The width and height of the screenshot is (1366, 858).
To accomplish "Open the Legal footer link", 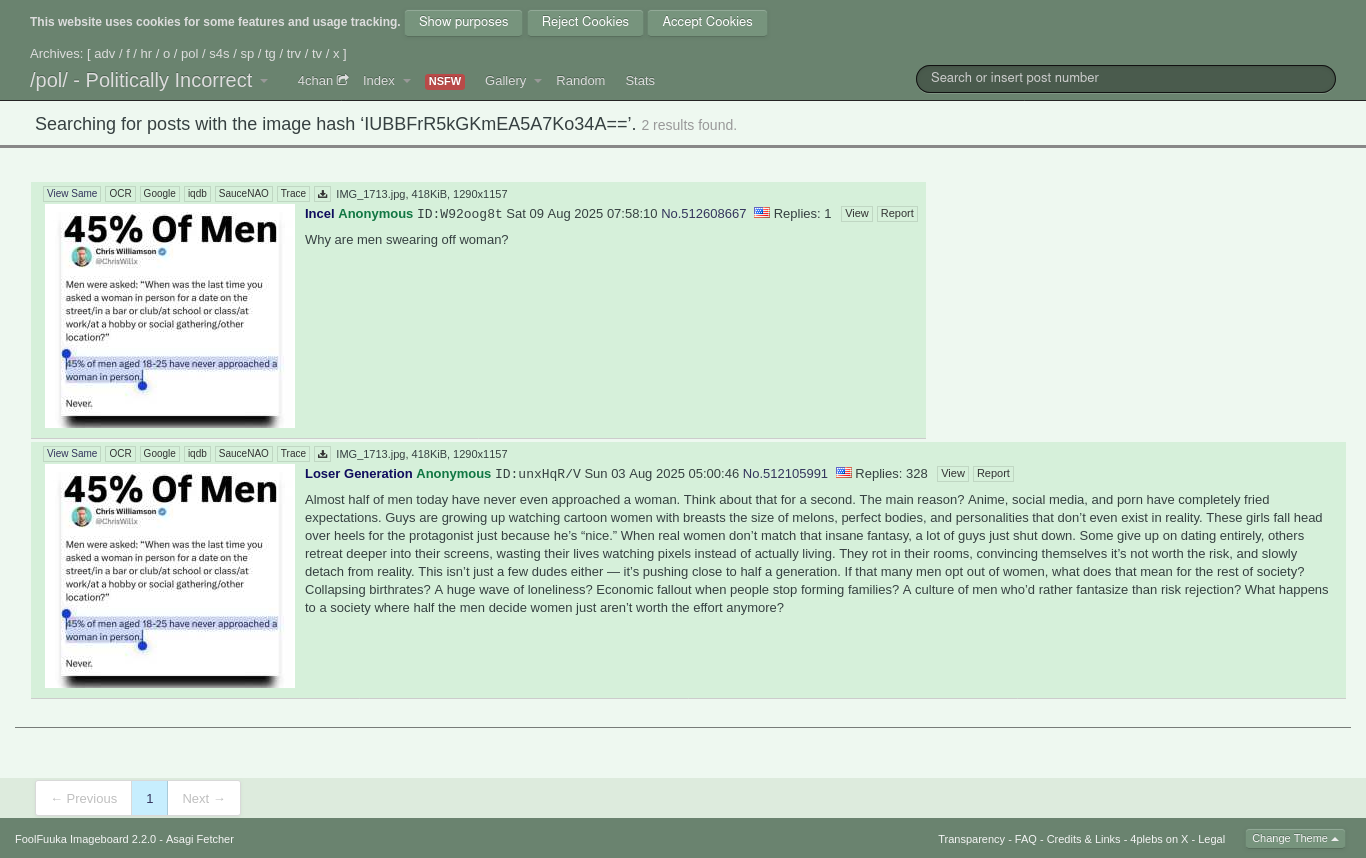I will [1211, 839].
